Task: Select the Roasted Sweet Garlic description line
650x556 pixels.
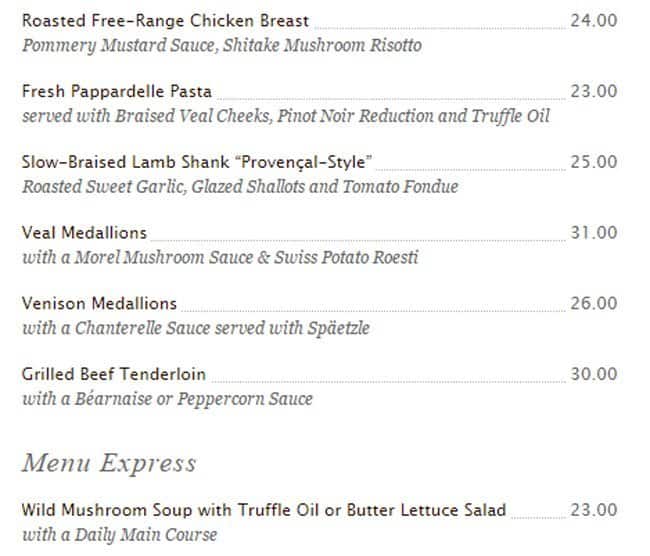Action: 240,187
